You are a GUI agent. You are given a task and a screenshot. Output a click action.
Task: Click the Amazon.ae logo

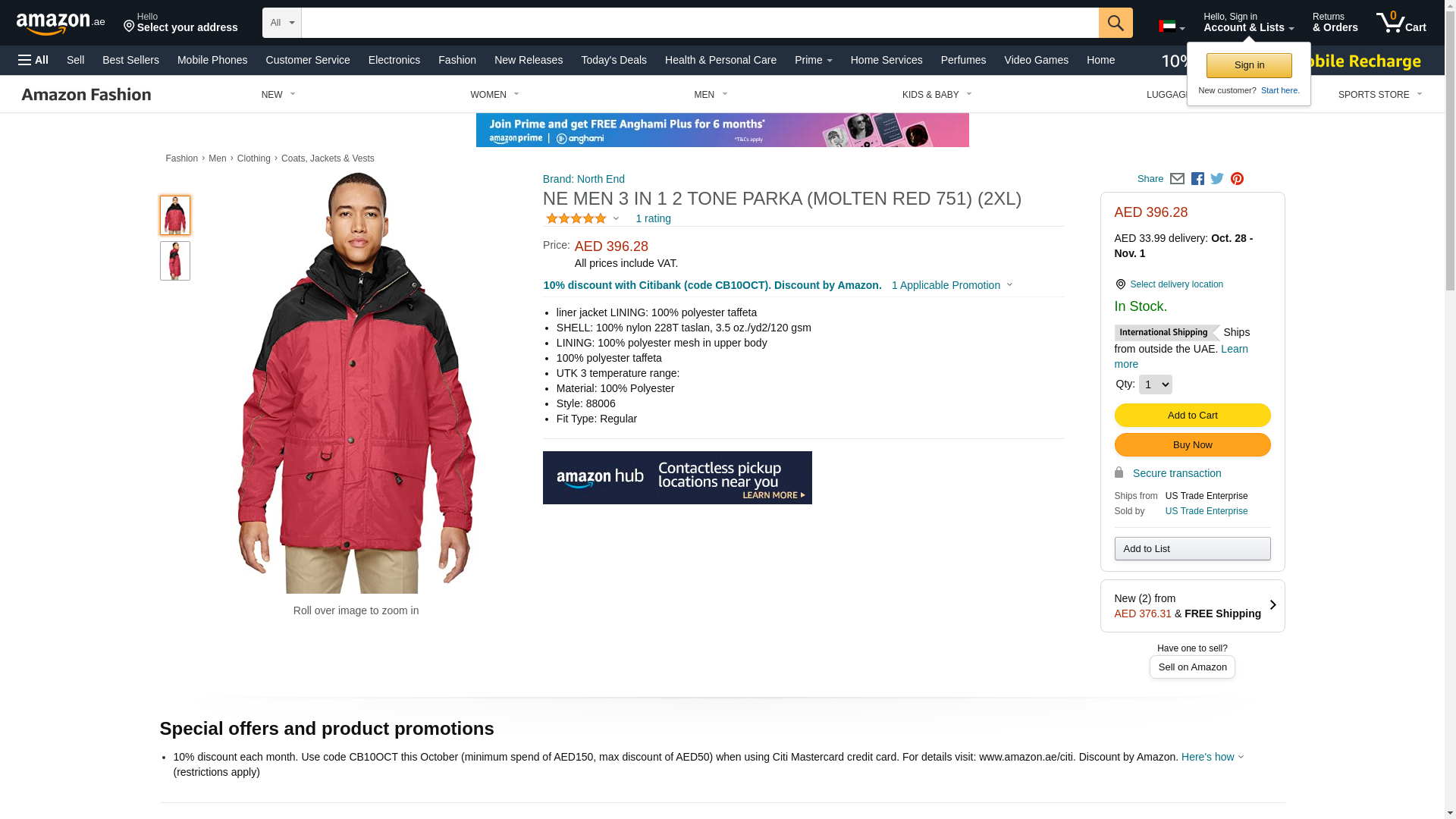coord(61,24)
